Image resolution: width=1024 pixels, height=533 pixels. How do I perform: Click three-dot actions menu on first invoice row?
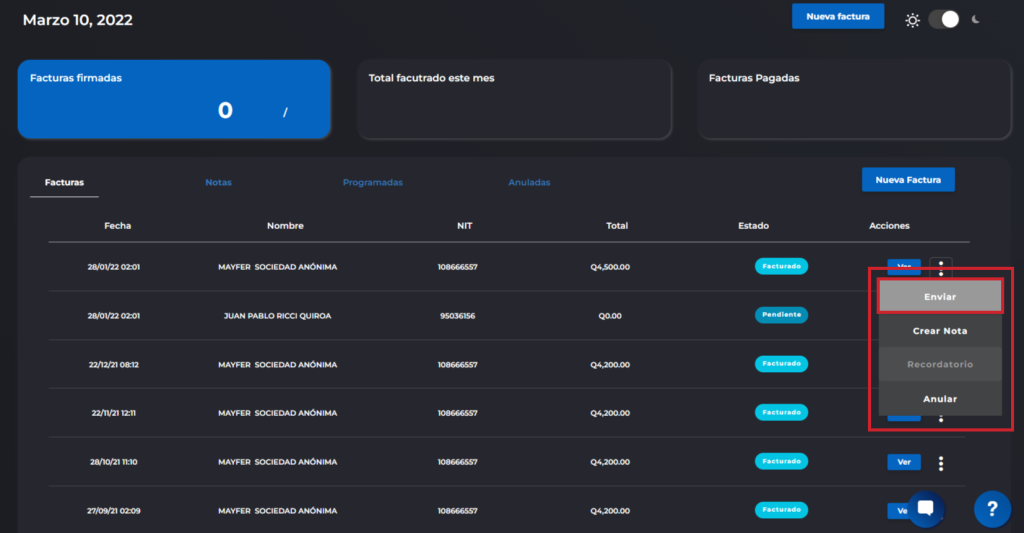coord(940,267)
